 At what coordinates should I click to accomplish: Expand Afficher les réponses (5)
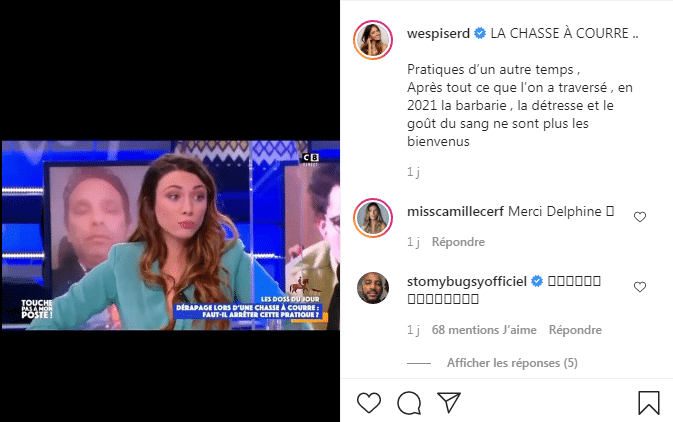click(x=512, y=363)
